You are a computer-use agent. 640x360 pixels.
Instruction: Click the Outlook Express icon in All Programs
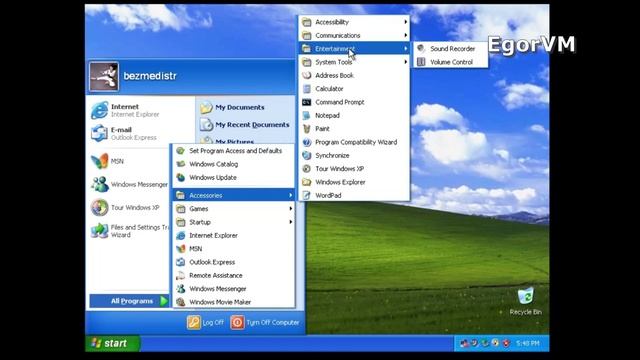[180, 262]
